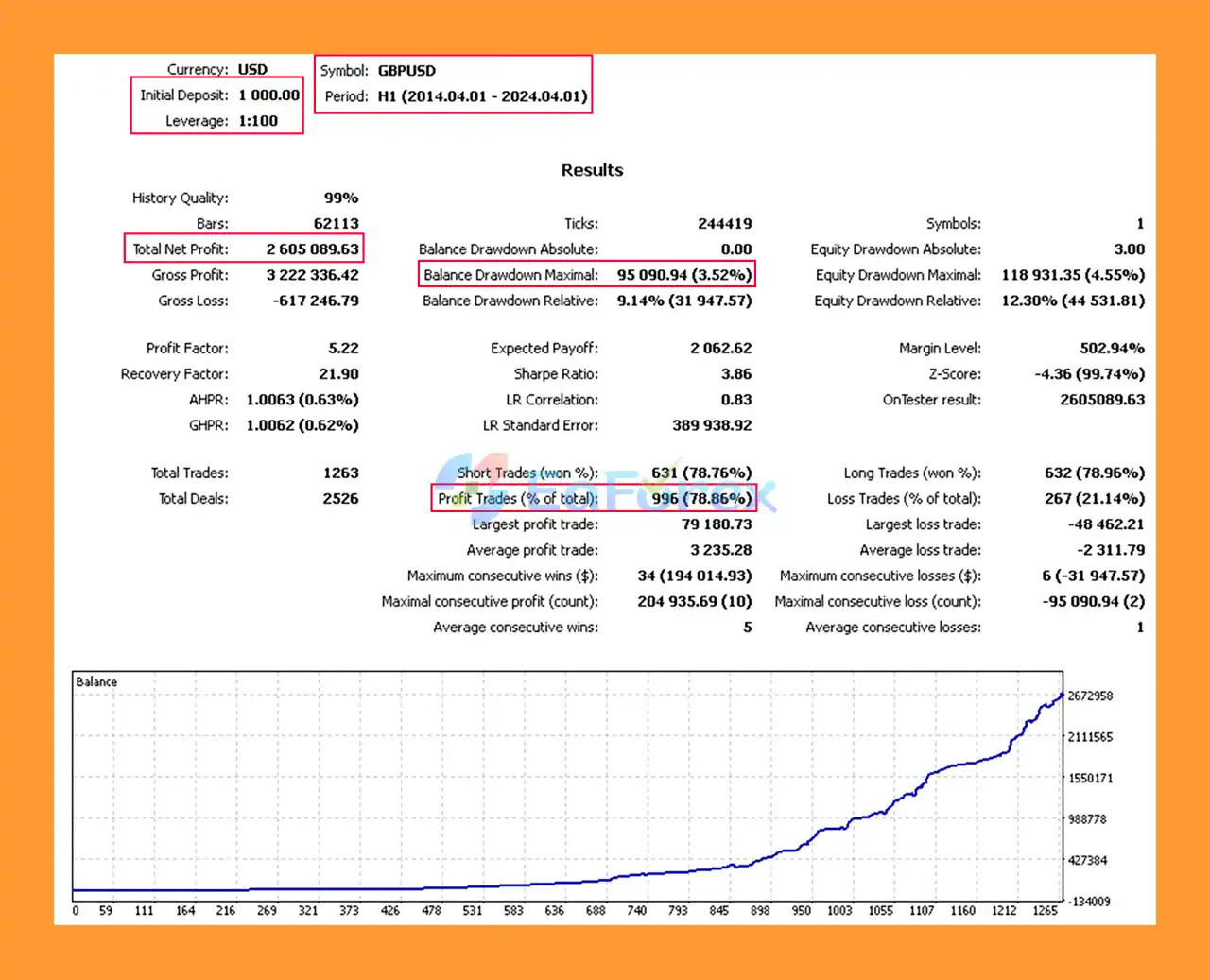
Task: Click the Total Net Profit value 2 605 089.63
Action: [312, 249]
